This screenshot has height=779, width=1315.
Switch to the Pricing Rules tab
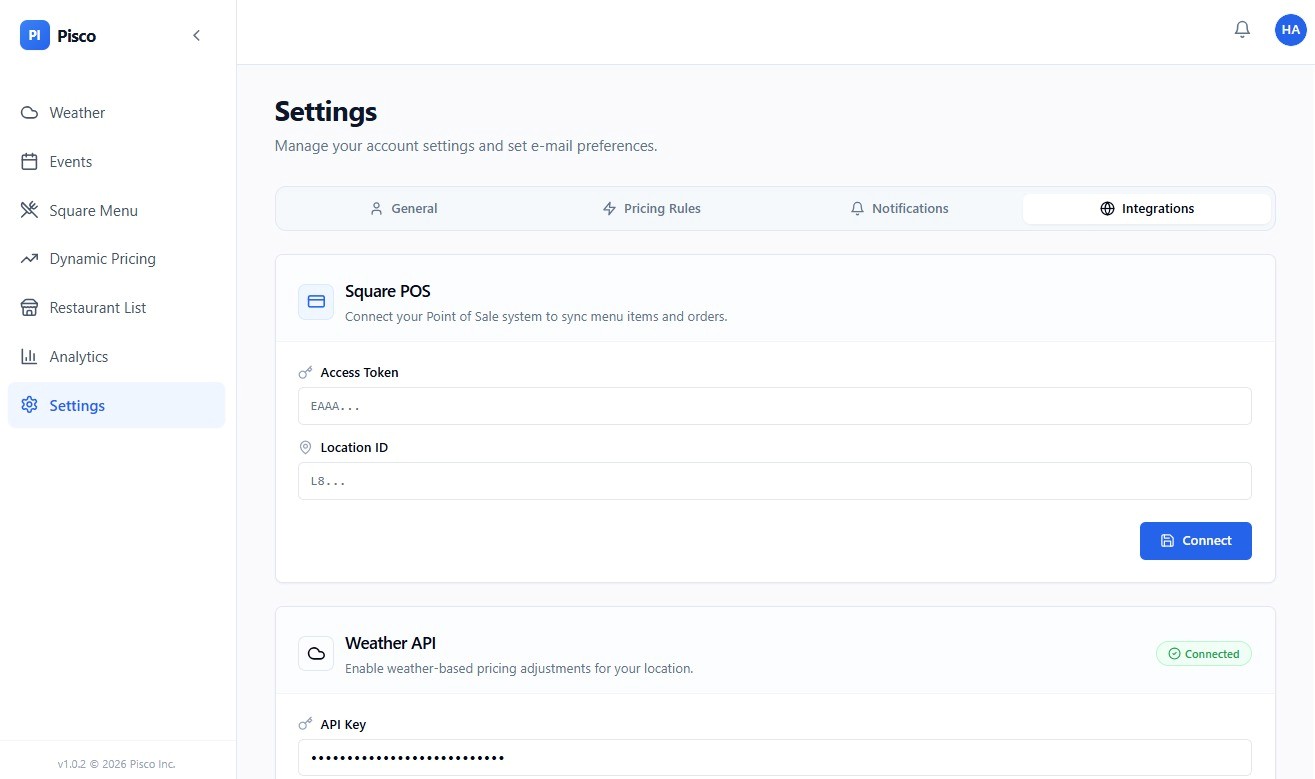(651, 209)
